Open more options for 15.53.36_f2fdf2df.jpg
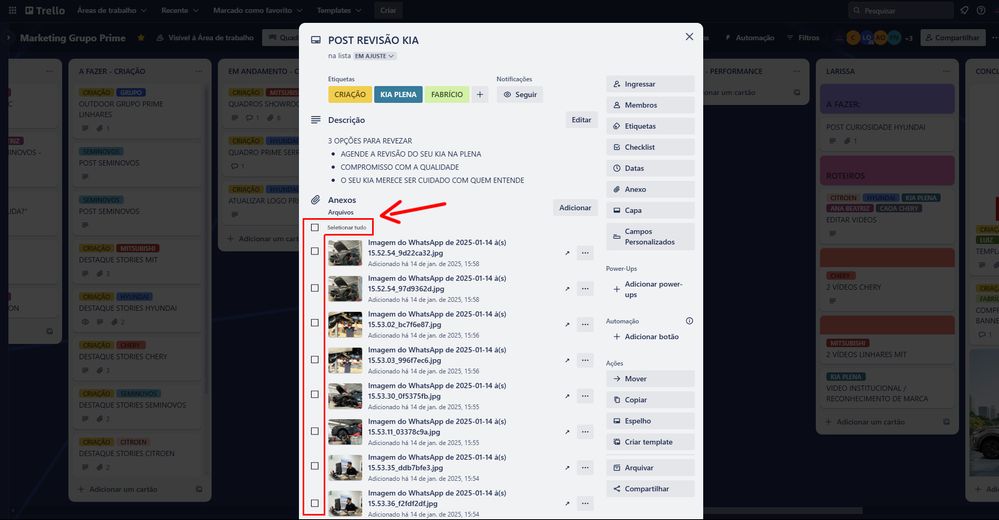This screenshot has width=999, height=520. pos(585,503)
